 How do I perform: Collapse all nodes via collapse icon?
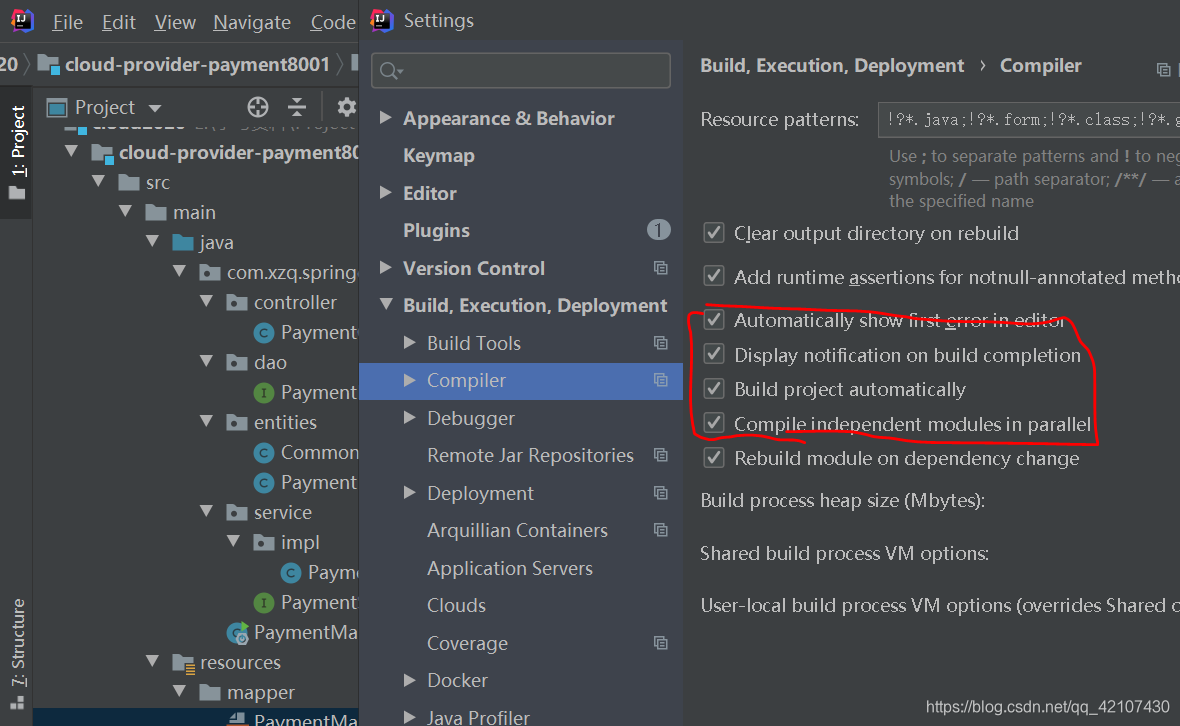click(297, 106)
